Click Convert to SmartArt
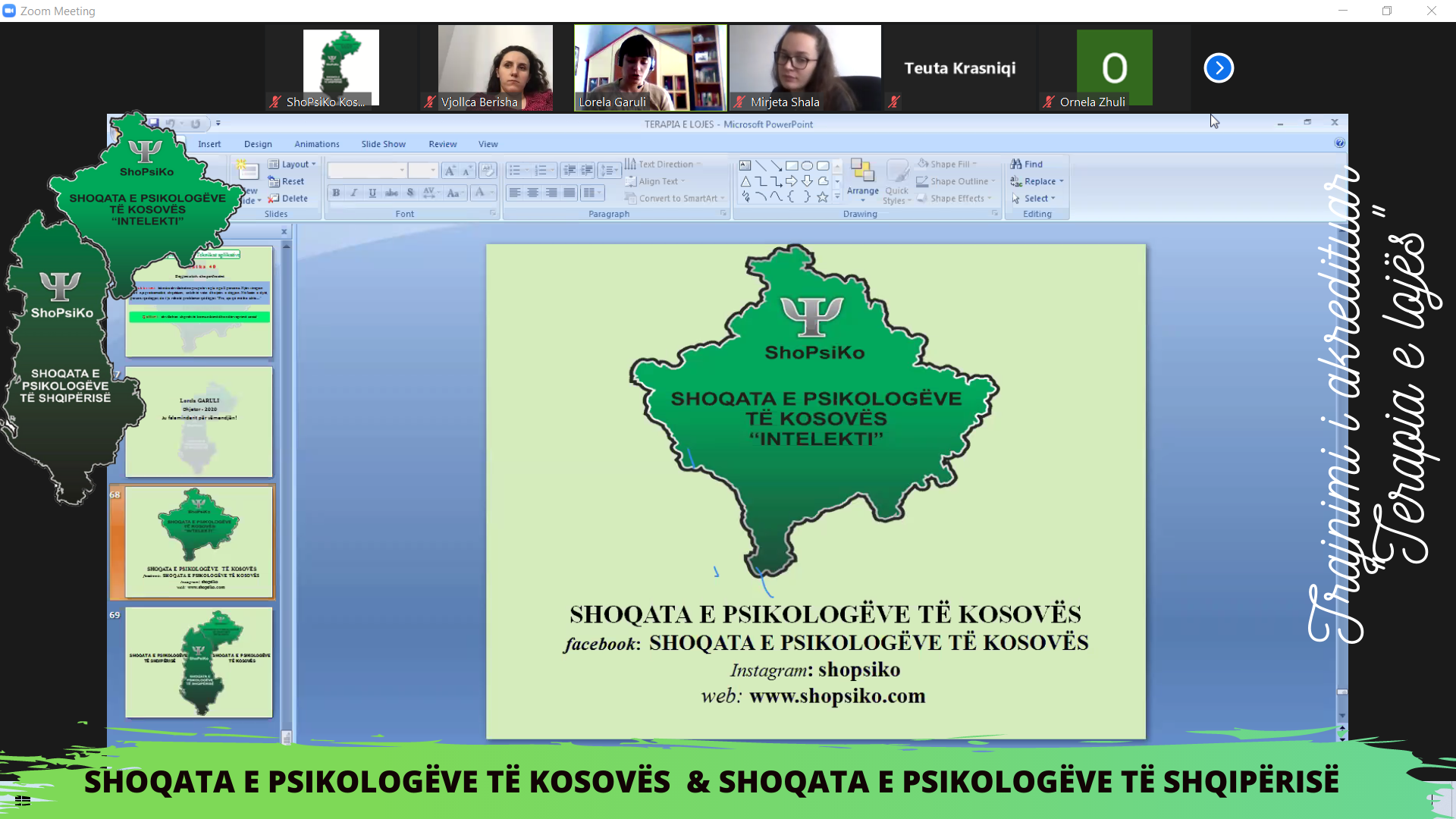Screen dimensions: 1456x819 (675, 199)
